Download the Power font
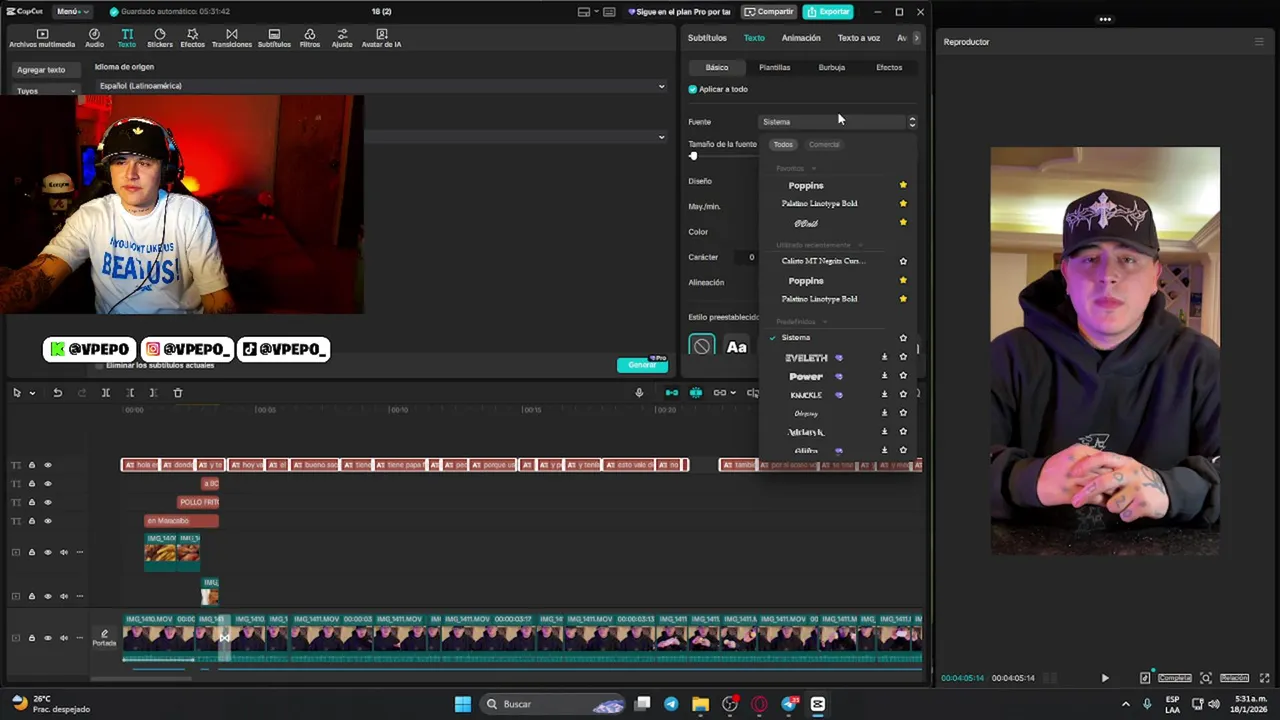1280x720 pixels. click(884, 376)
